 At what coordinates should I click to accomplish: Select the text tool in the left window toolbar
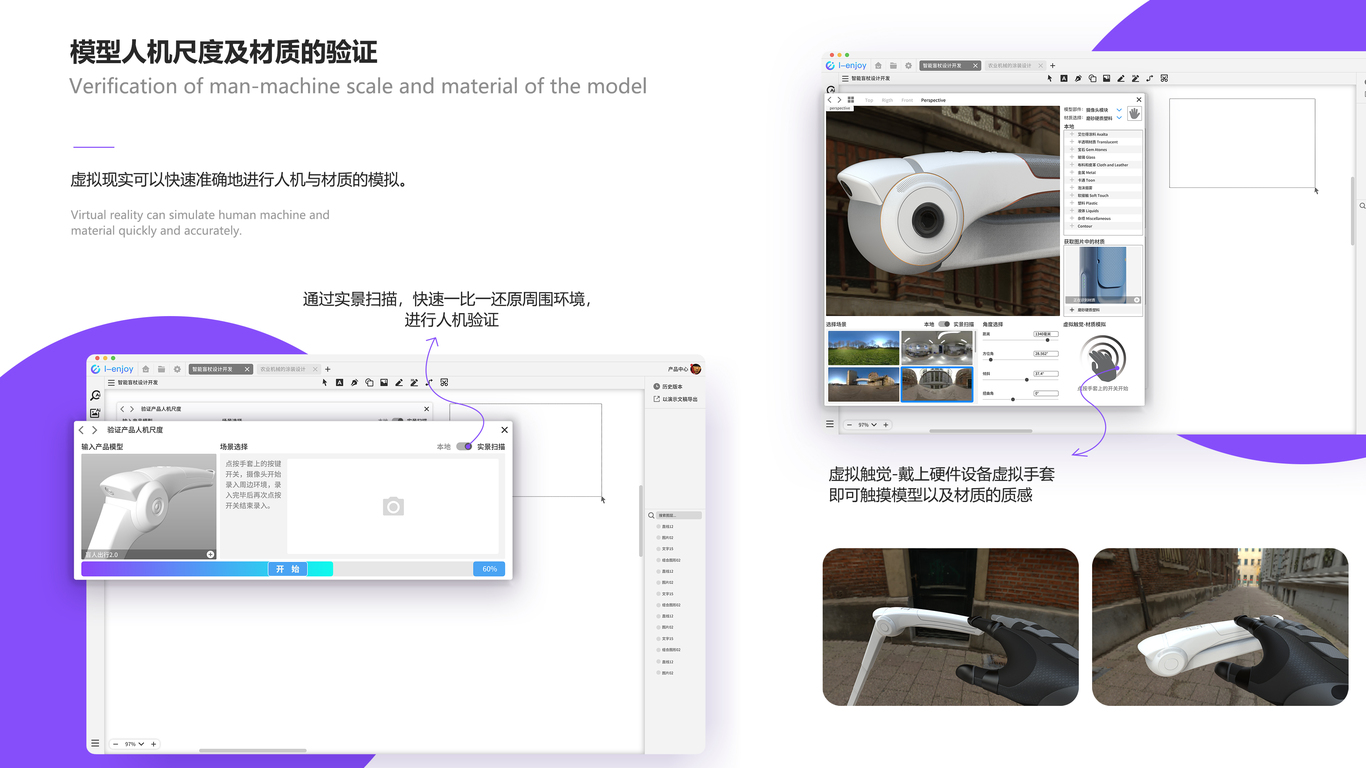(x=339, y=382)
